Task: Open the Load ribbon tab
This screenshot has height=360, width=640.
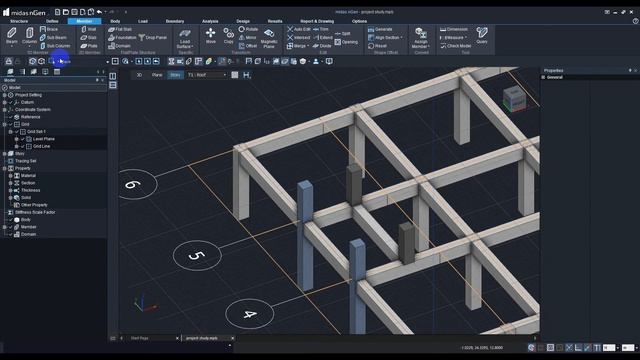Action: point(143,21)
